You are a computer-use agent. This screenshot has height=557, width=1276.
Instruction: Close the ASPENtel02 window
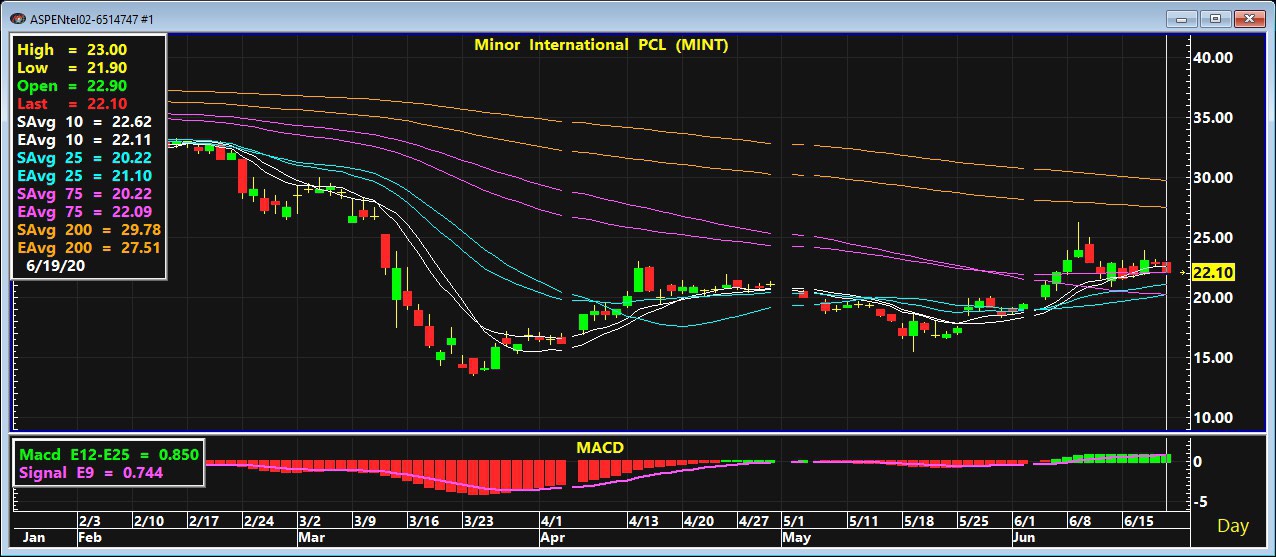pyautogui.click(x=1250, y=17)
